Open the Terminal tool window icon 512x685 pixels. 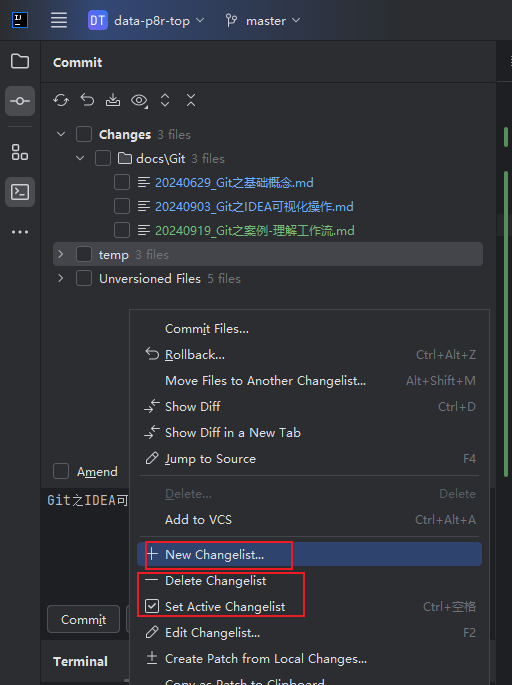[20, 192]
